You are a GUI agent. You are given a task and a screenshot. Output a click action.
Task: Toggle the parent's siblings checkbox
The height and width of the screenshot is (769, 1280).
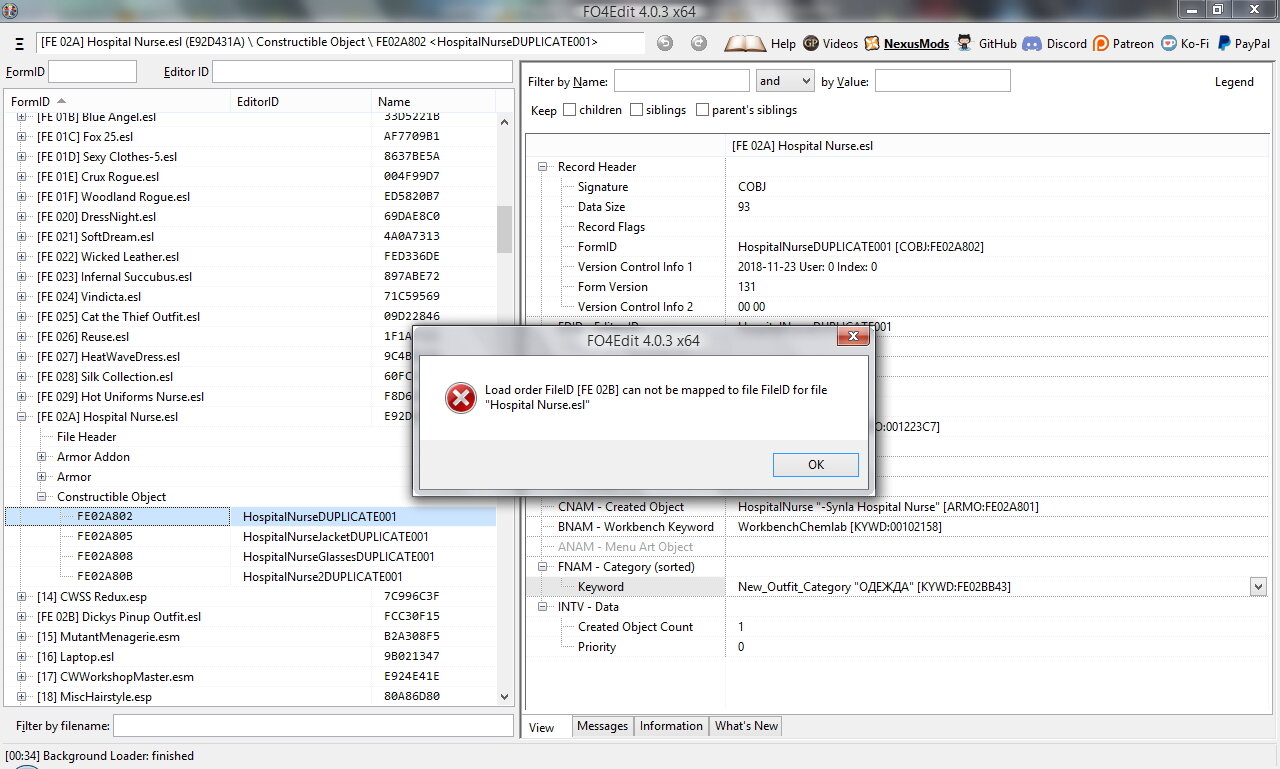tap(702, 110)
